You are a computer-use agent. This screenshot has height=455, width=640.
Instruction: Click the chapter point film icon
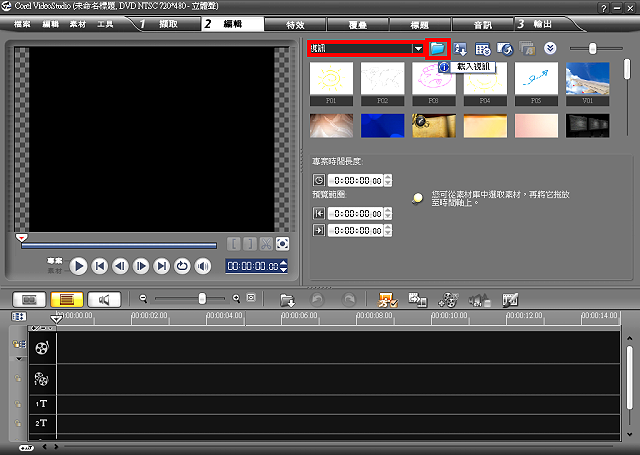tap(510, 300)
